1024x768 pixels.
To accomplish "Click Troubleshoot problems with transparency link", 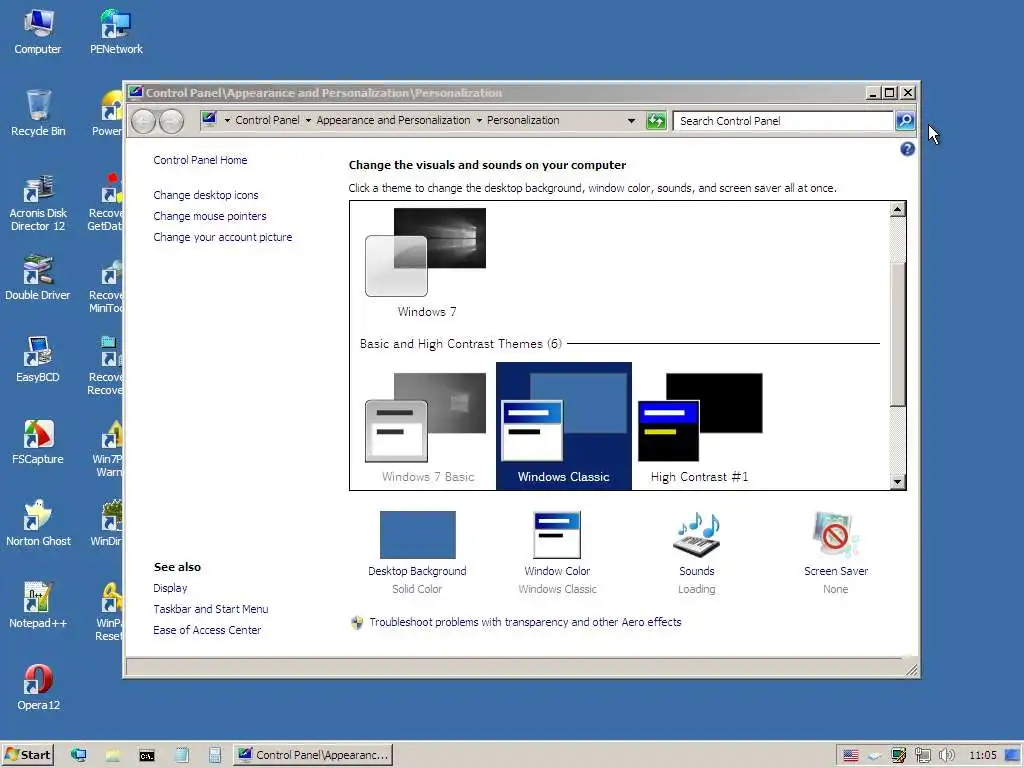I will [525, 622].
